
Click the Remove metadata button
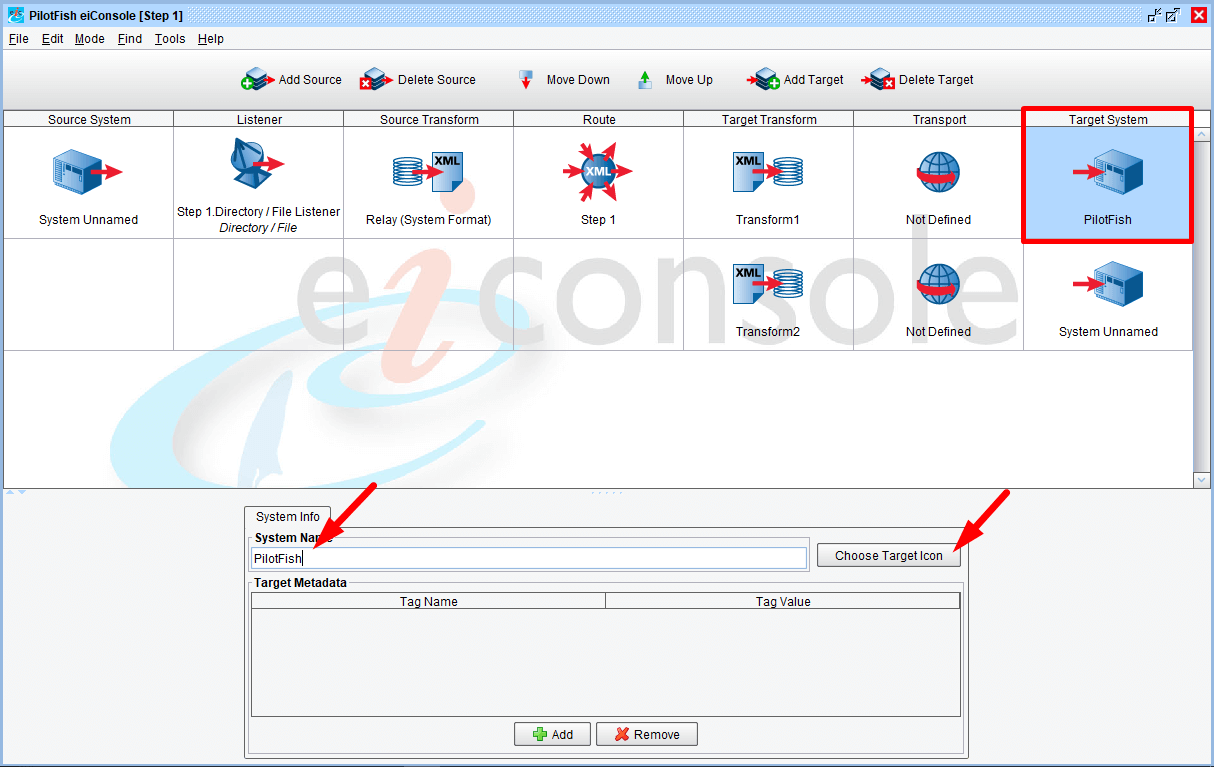pos(646,734)
